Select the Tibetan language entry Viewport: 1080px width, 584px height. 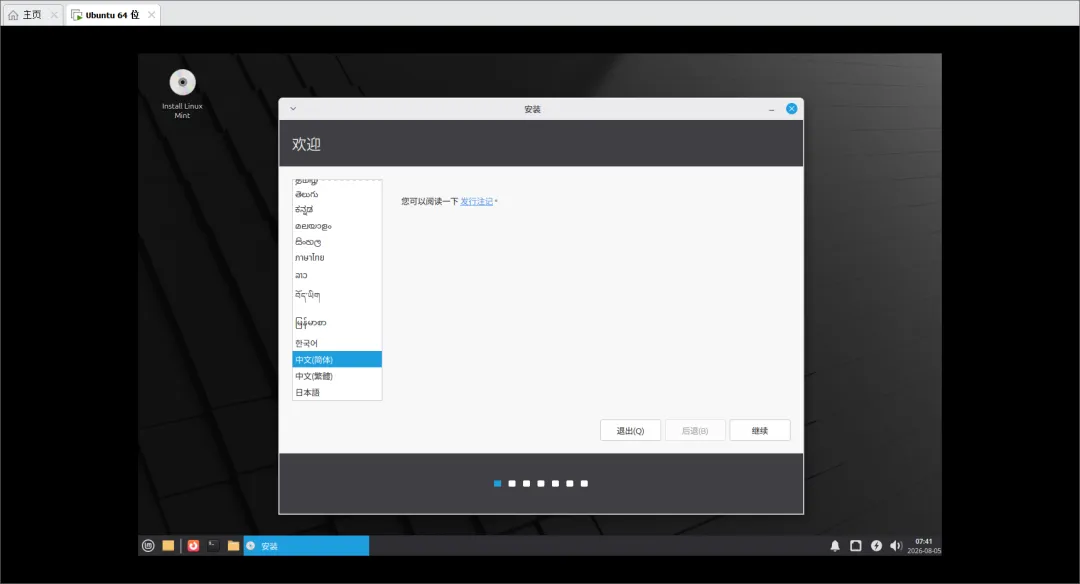click(337, 295)
